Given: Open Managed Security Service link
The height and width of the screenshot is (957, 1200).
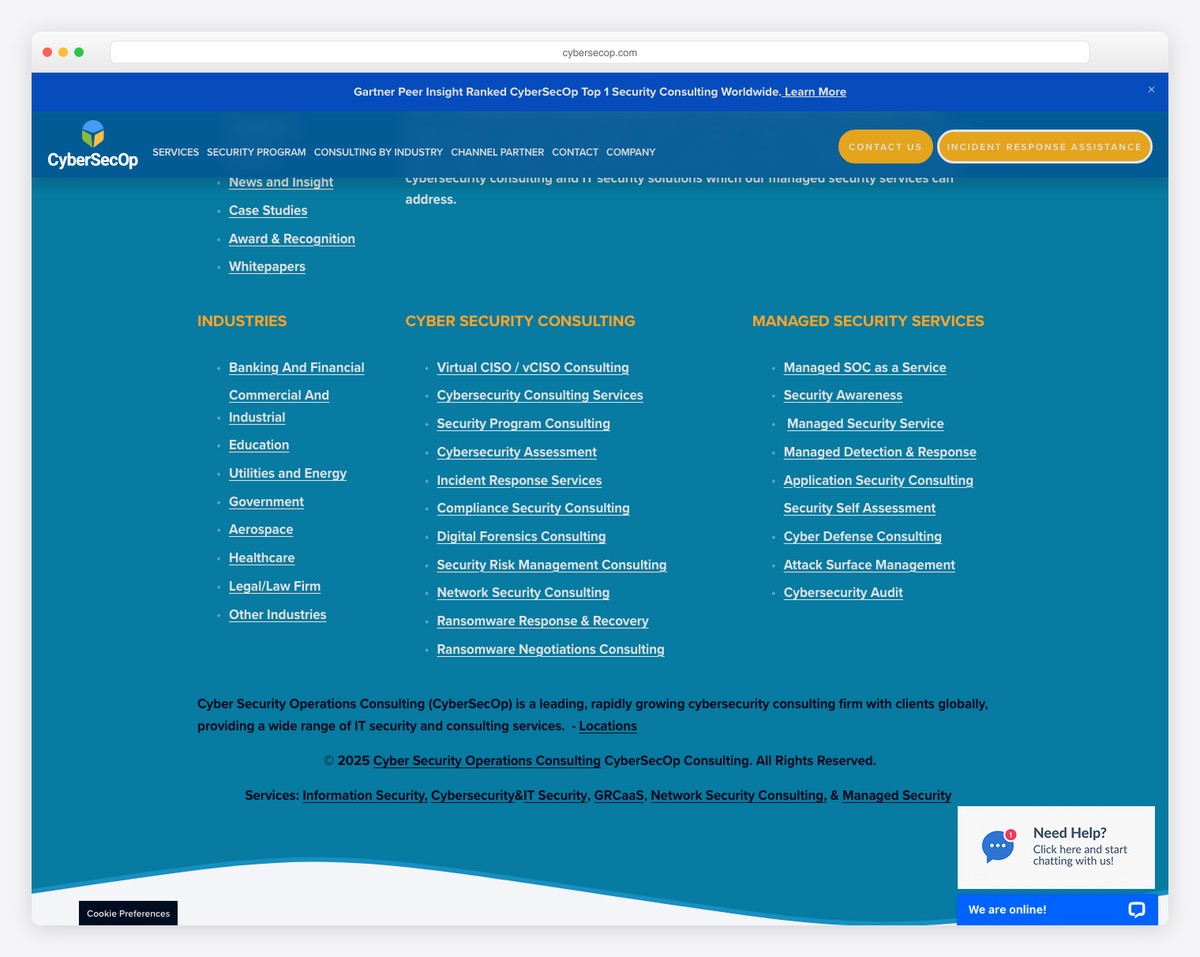Looking at the screenshot, I should click(x=865, y=424).
